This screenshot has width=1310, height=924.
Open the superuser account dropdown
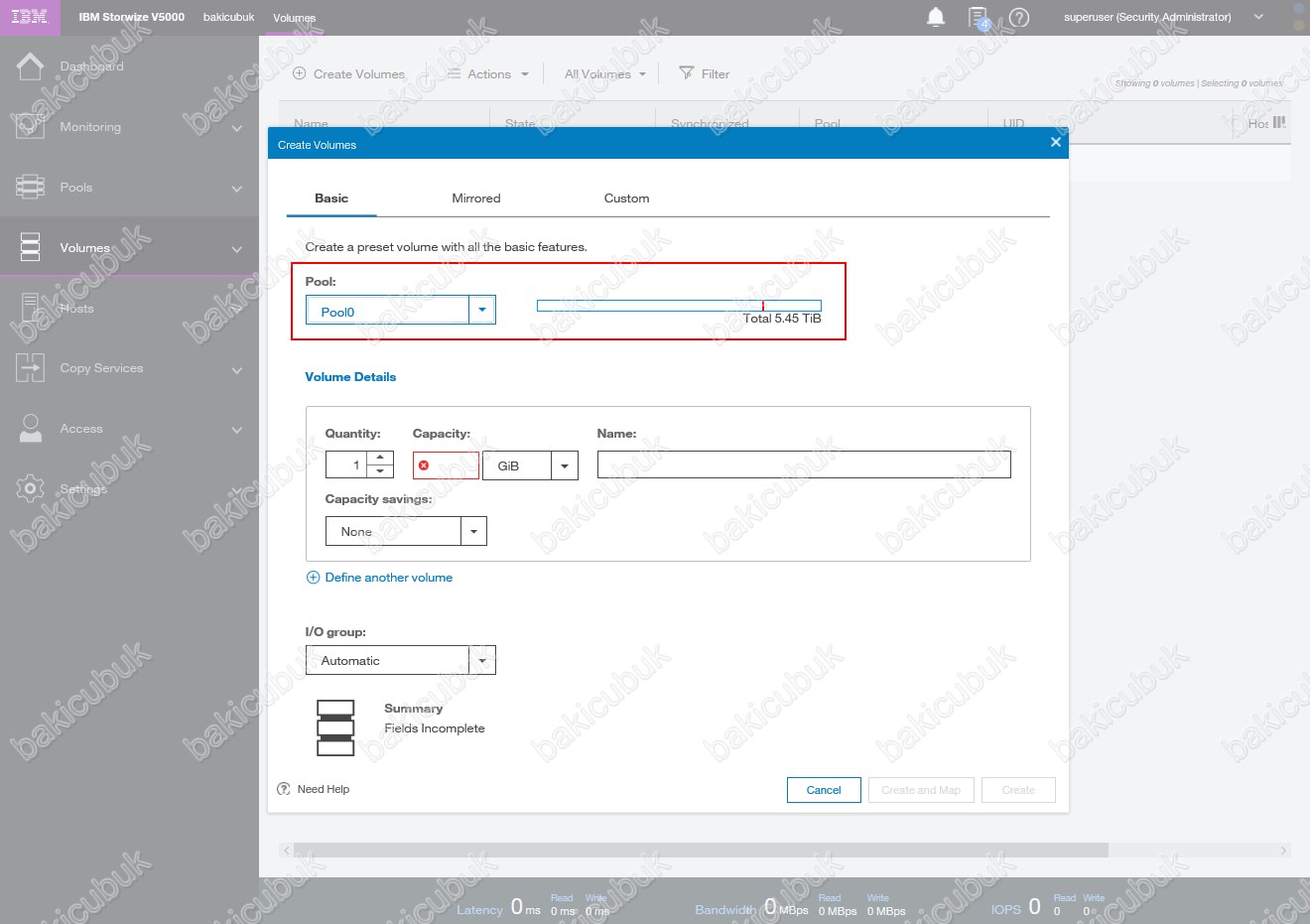coord(1258,17)
